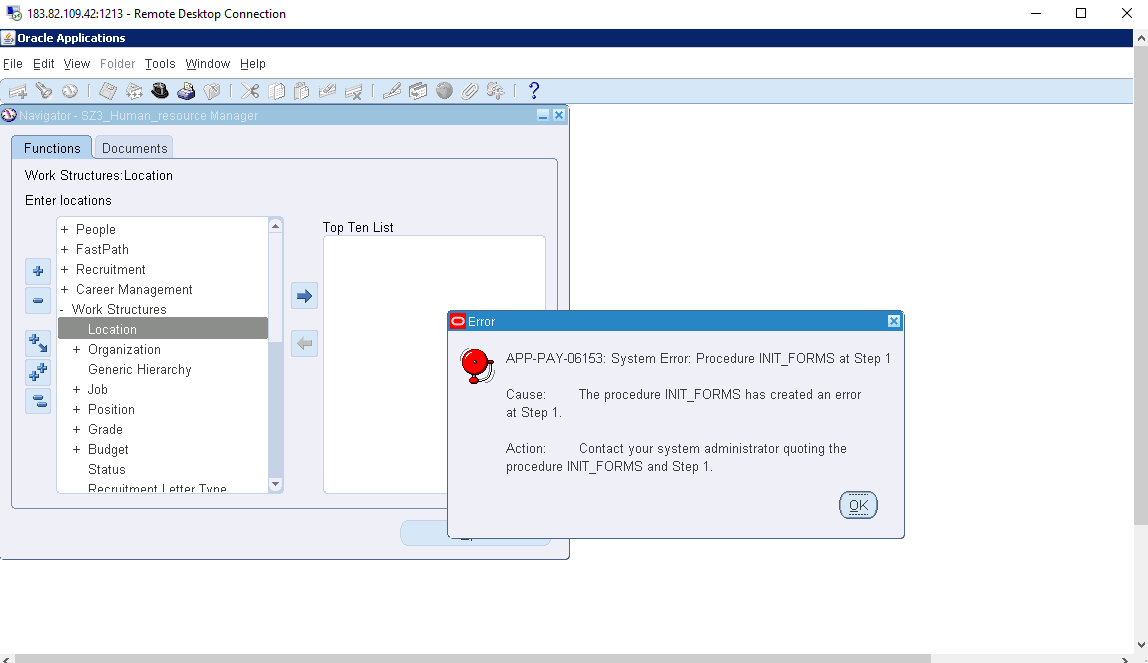1148x663 pixels.
Task: Remove from Top Ten List with left arrow
Action: click(305, 343)
